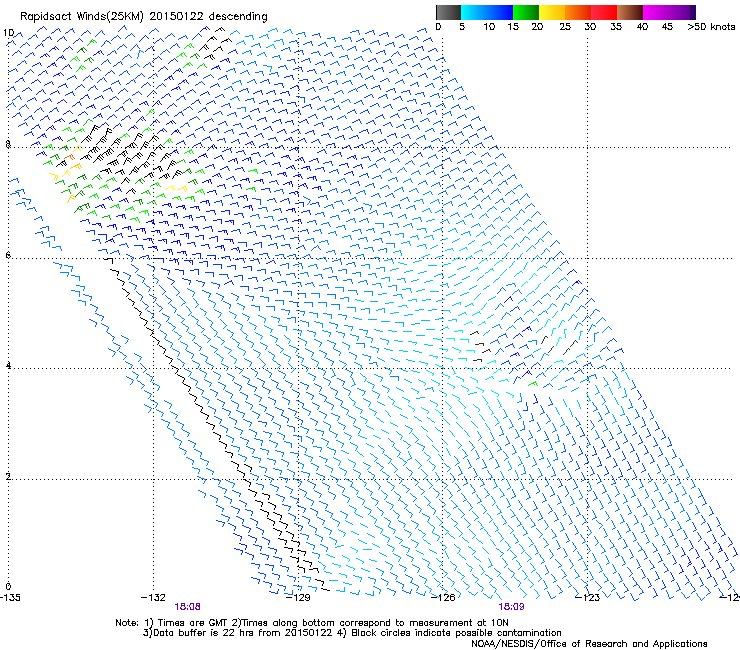Viewport: 740px width, 650px height.
Task: Click the longitude label '-126'
Action: coord(443,598)
